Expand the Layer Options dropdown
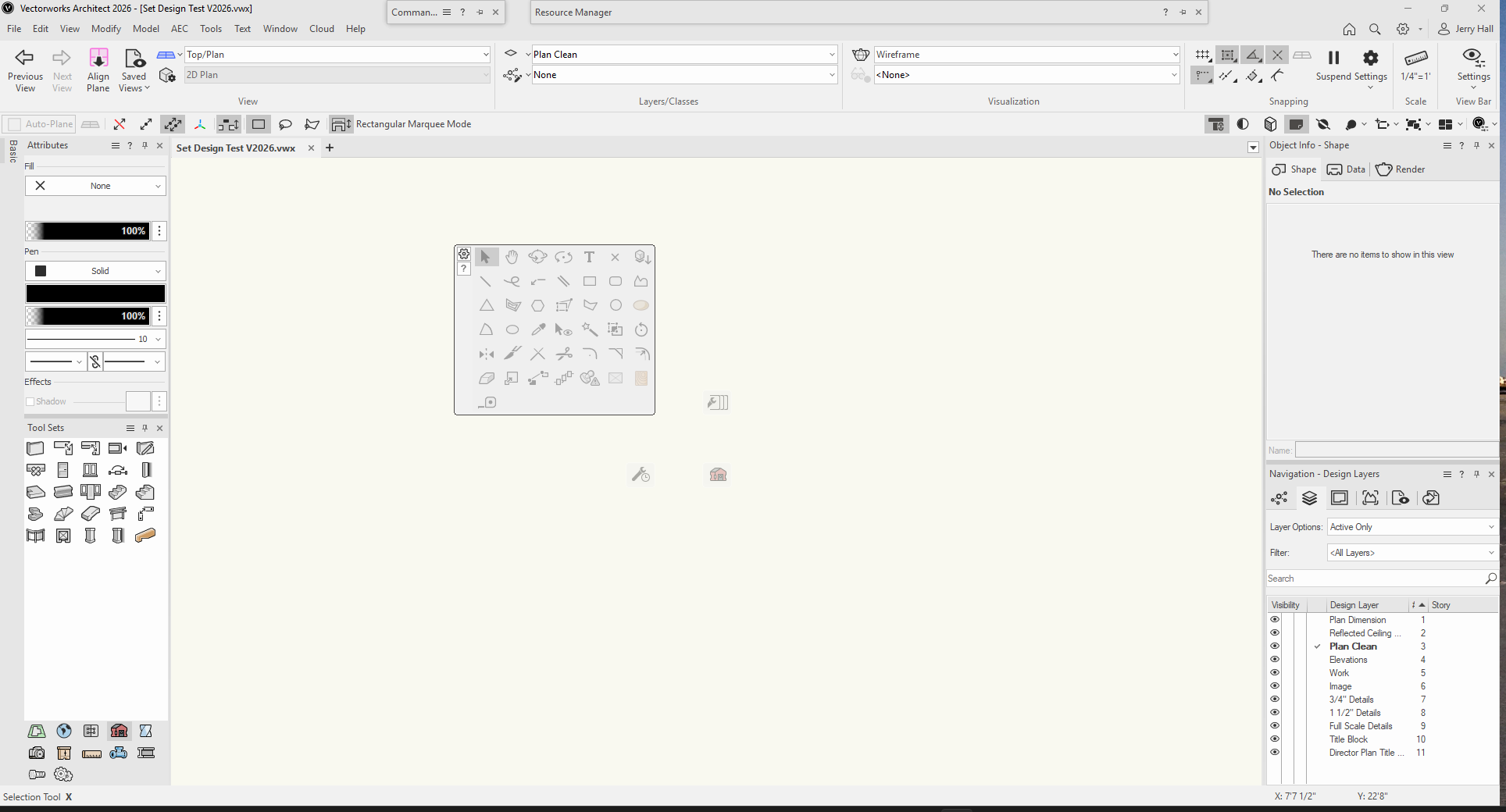The image size is (1506, 812). [x=1411, y=527]
